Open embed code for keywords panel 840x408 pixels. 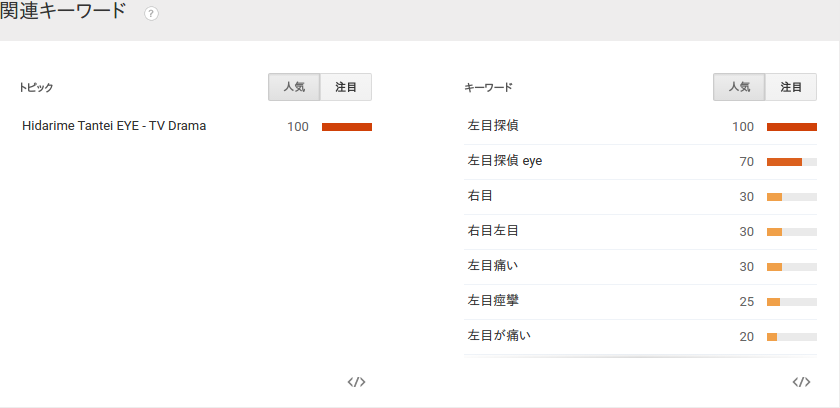tap(801, 382)
